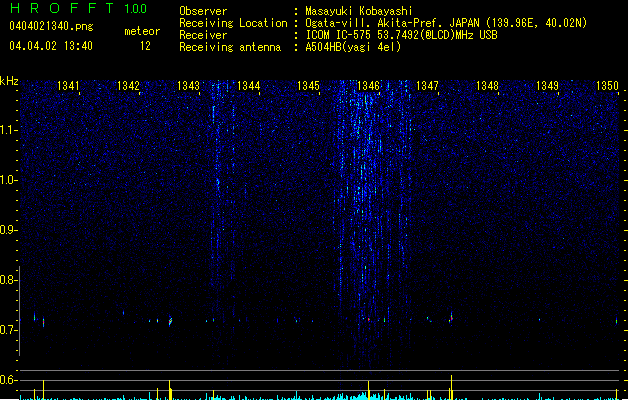
Task: Click the 1345 time marker
Action: coord(308,86)
